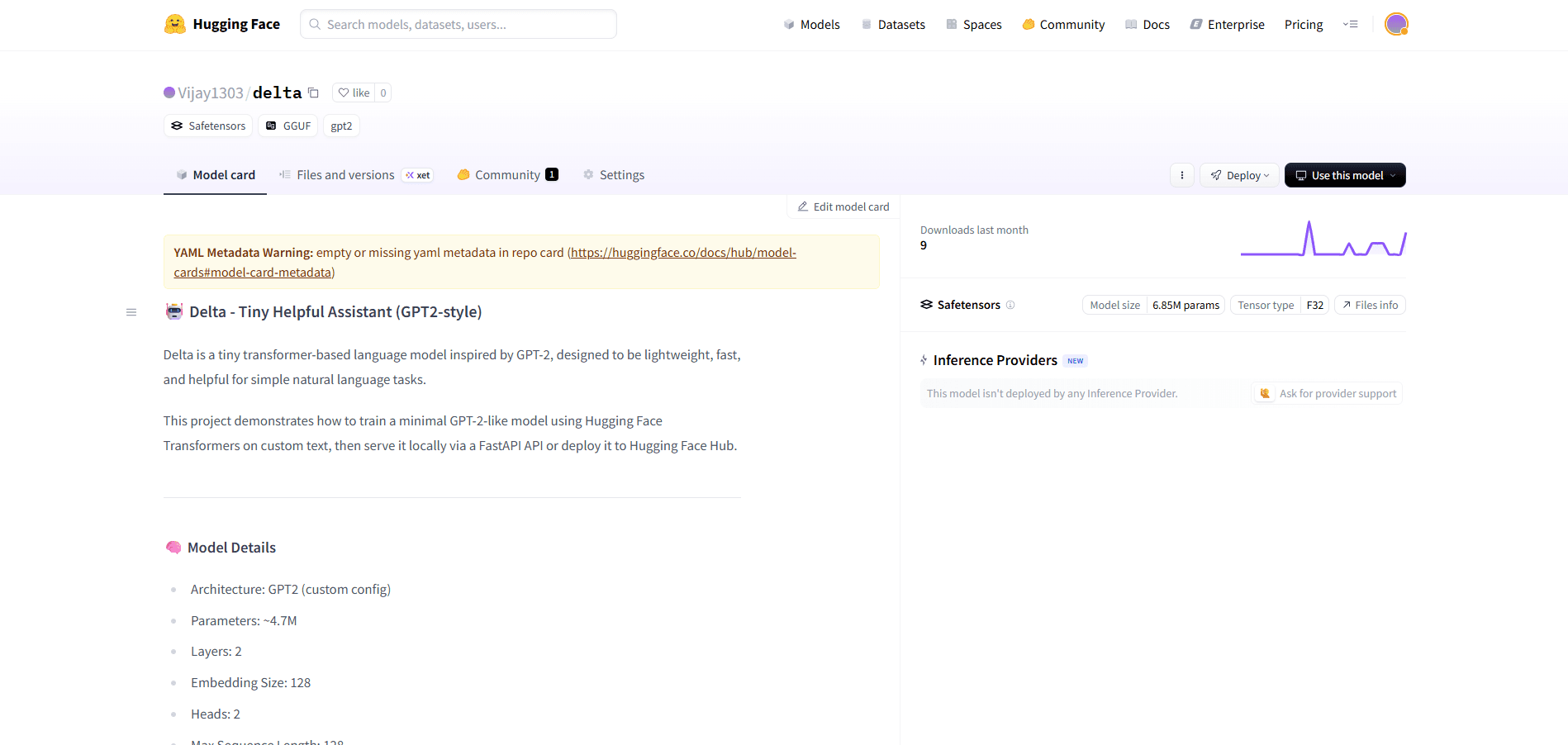
Task: Expand the Deploy dropdown
Action: click(x=1239, y=175)
